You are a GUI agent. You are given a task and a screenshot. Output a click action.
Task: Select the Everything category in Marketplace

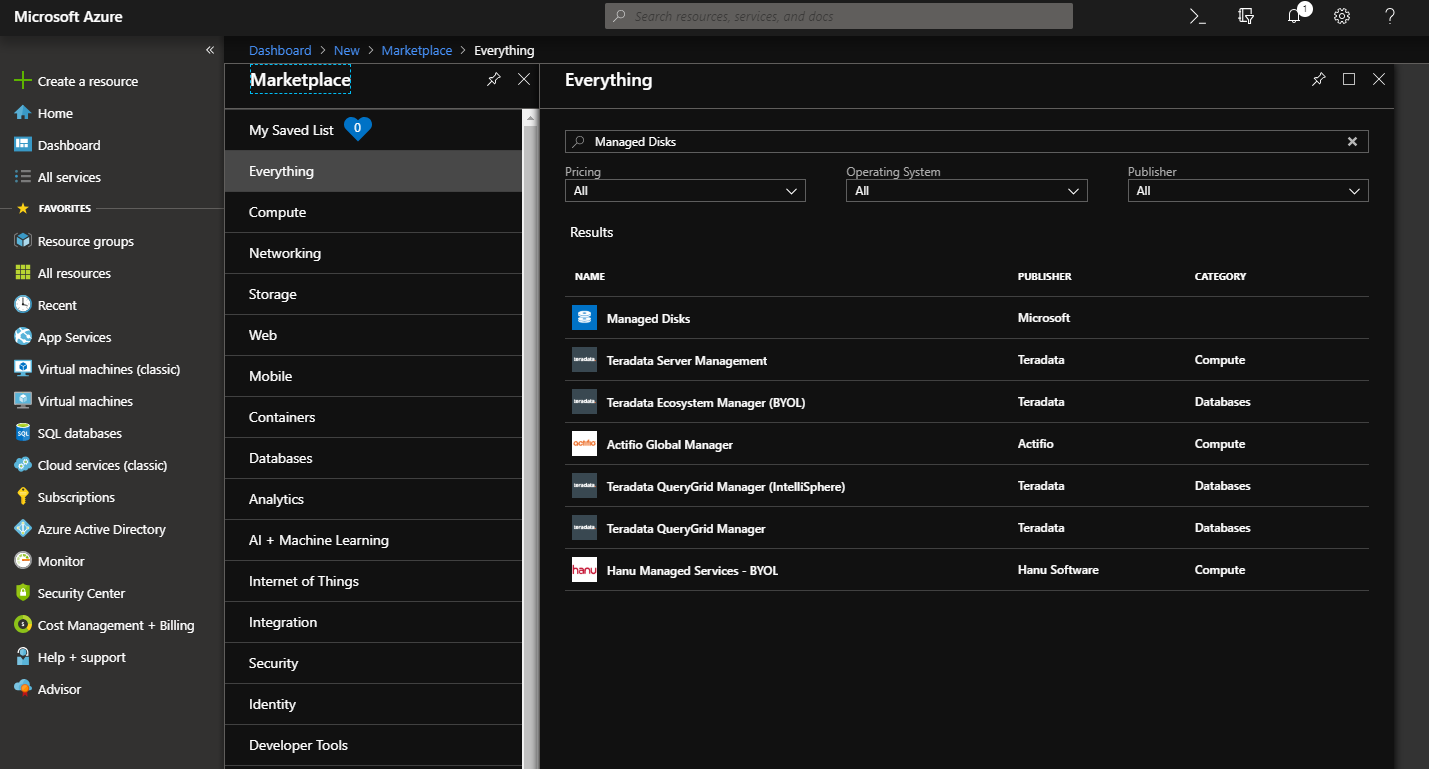(373, 171)
